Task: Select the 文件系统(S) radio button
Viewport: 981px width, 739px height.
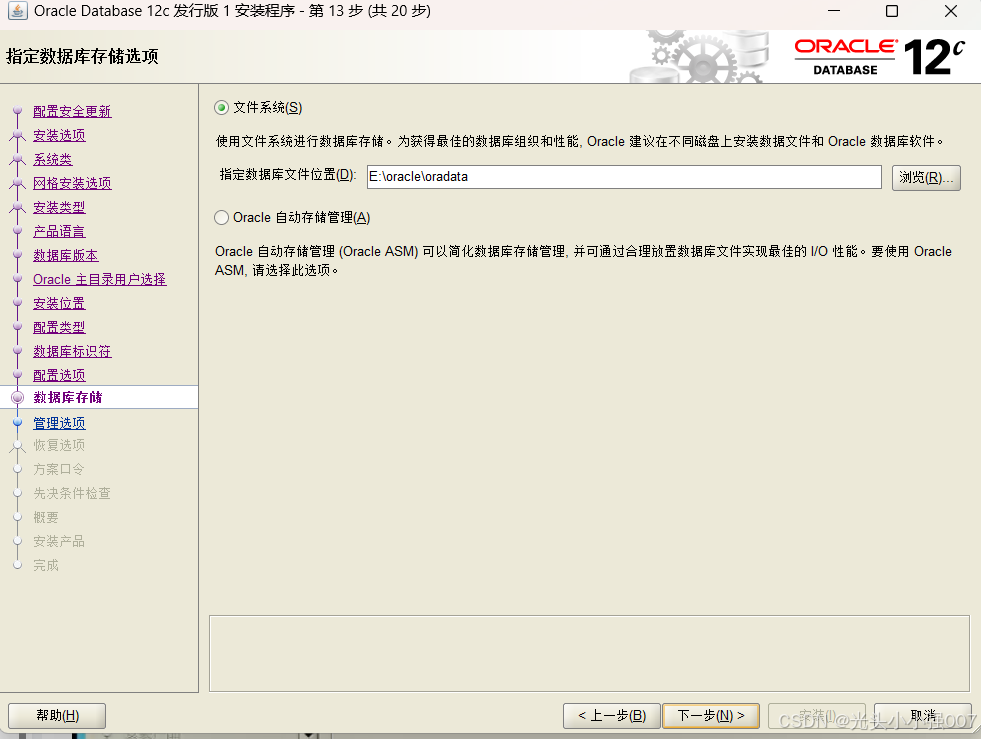Action: 221,108
